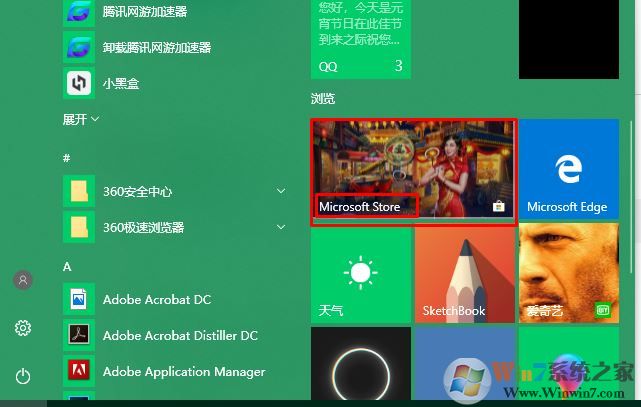The image size is (641, 407).
Task: Click the Microsoft Store label text
Action: (x=360, y=207)
